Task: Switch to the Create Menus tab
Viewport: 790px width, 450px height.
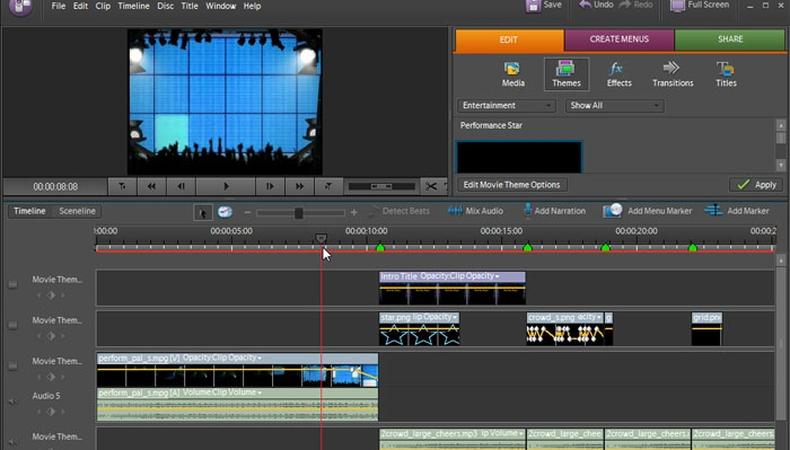Action: [x=619, y=39]
